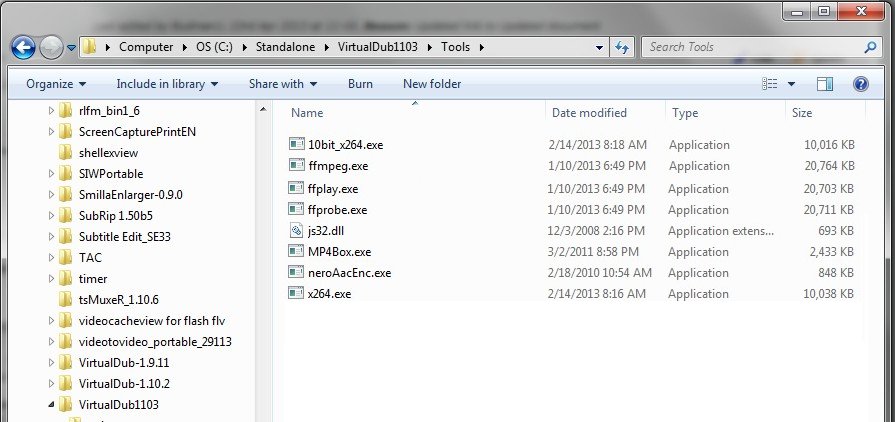Select the js32.dll file icon
895x422 pixels.
tap(296, 231)
